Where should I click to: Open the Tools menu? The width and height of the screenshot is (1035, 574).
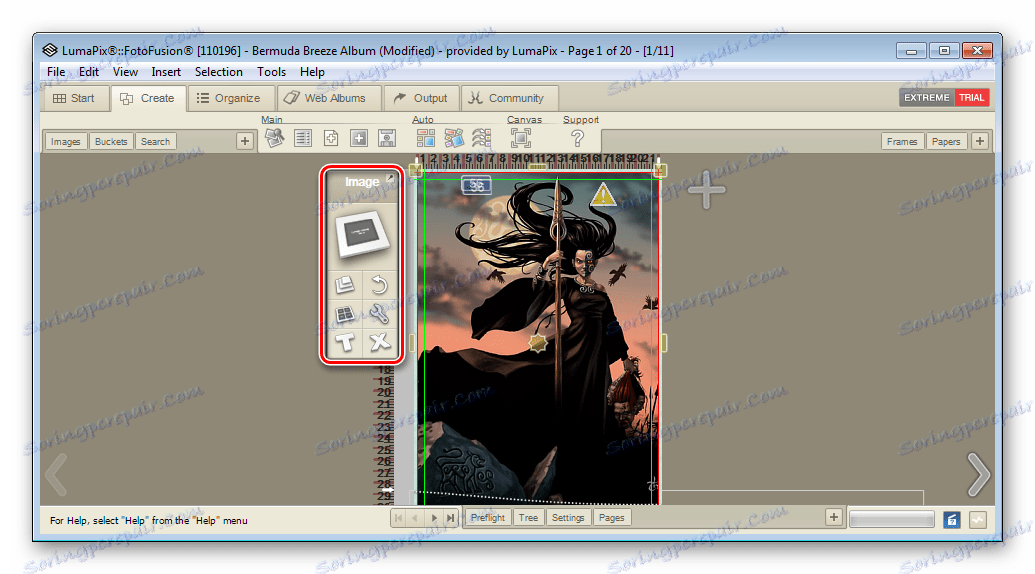pyautogui.click(x=271, y=72)
